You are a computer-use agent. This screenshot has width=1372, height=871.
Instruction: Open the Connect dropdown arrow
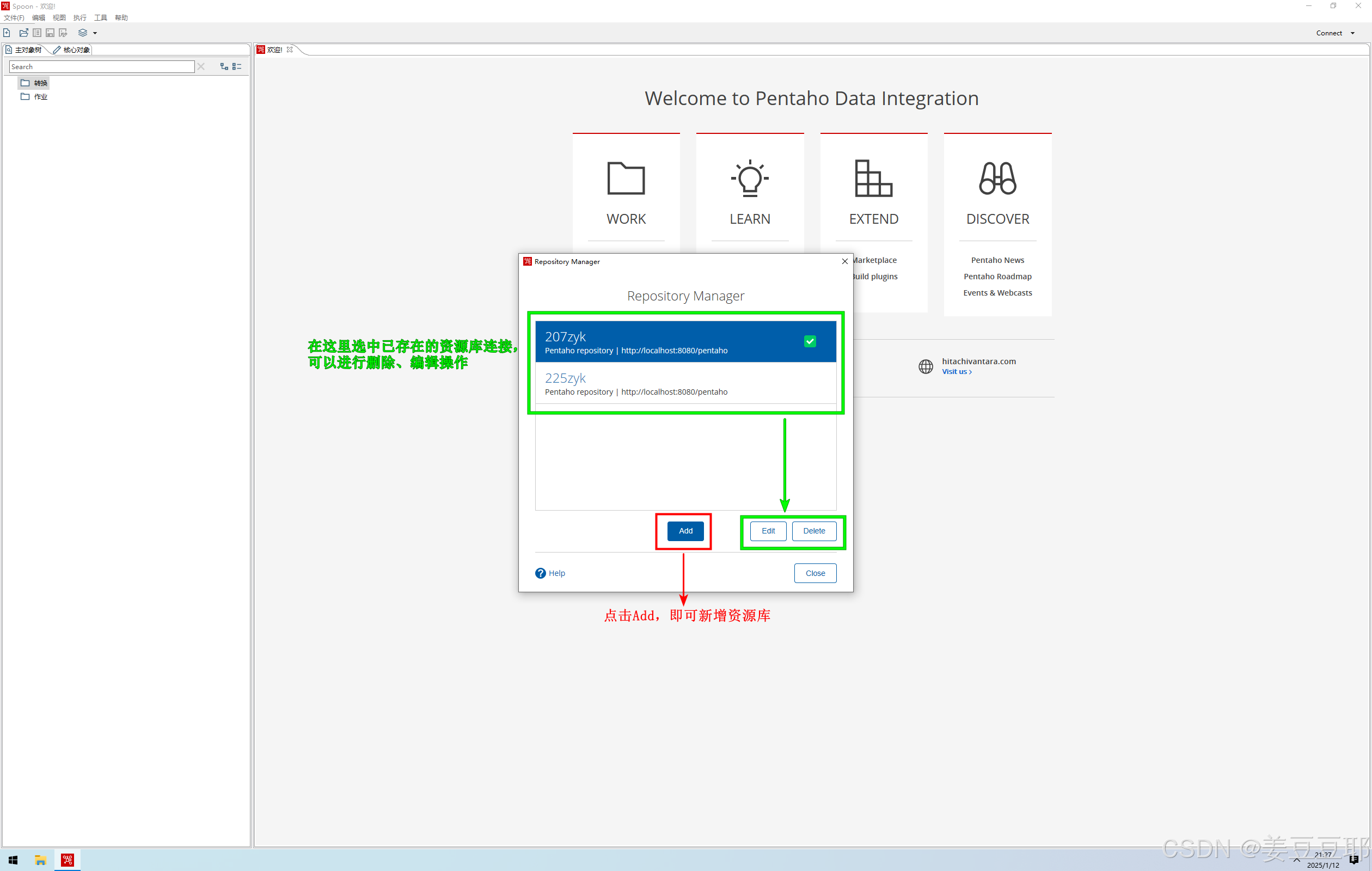click(x=1352, y=33)
